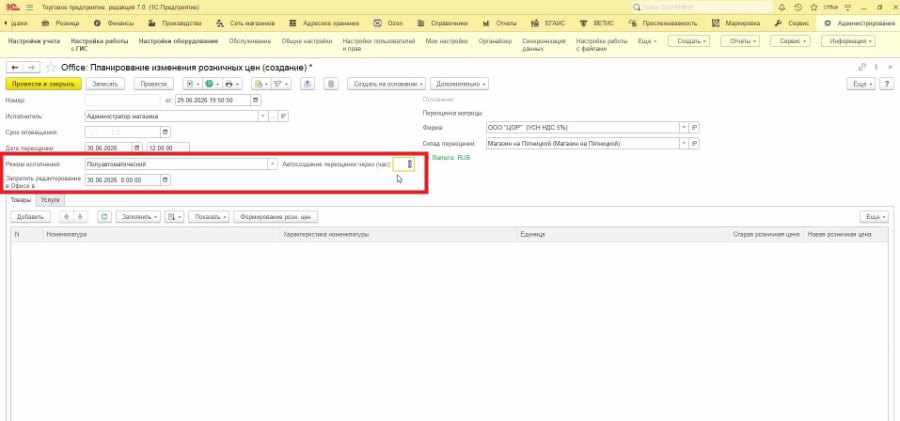Viewport: 900px width, 421px height.
Task: Open Прослеживаемость section
Action: pyautogui.click(x=663, y=24)
